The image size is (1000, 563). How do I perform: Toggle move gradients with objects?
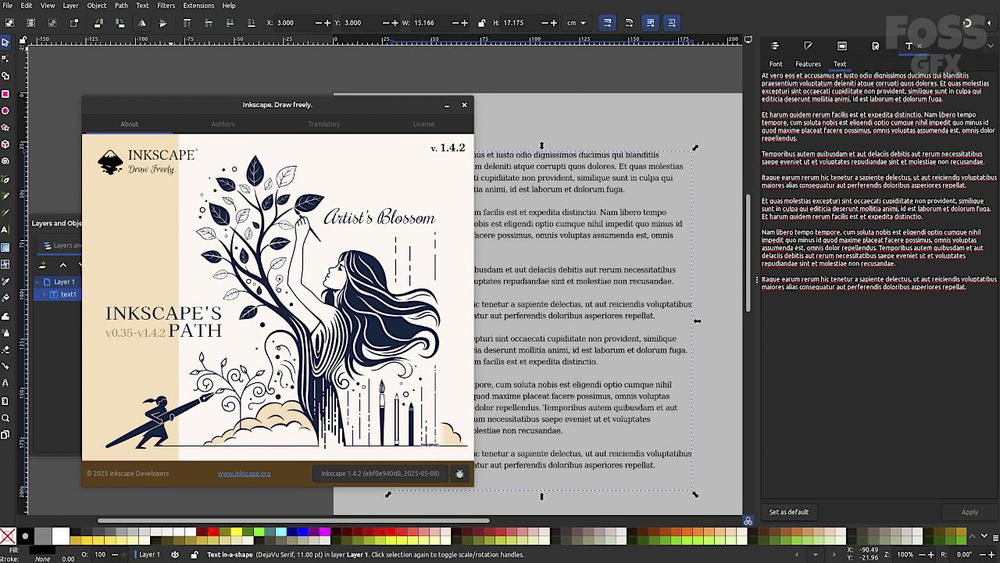(650, 23)
